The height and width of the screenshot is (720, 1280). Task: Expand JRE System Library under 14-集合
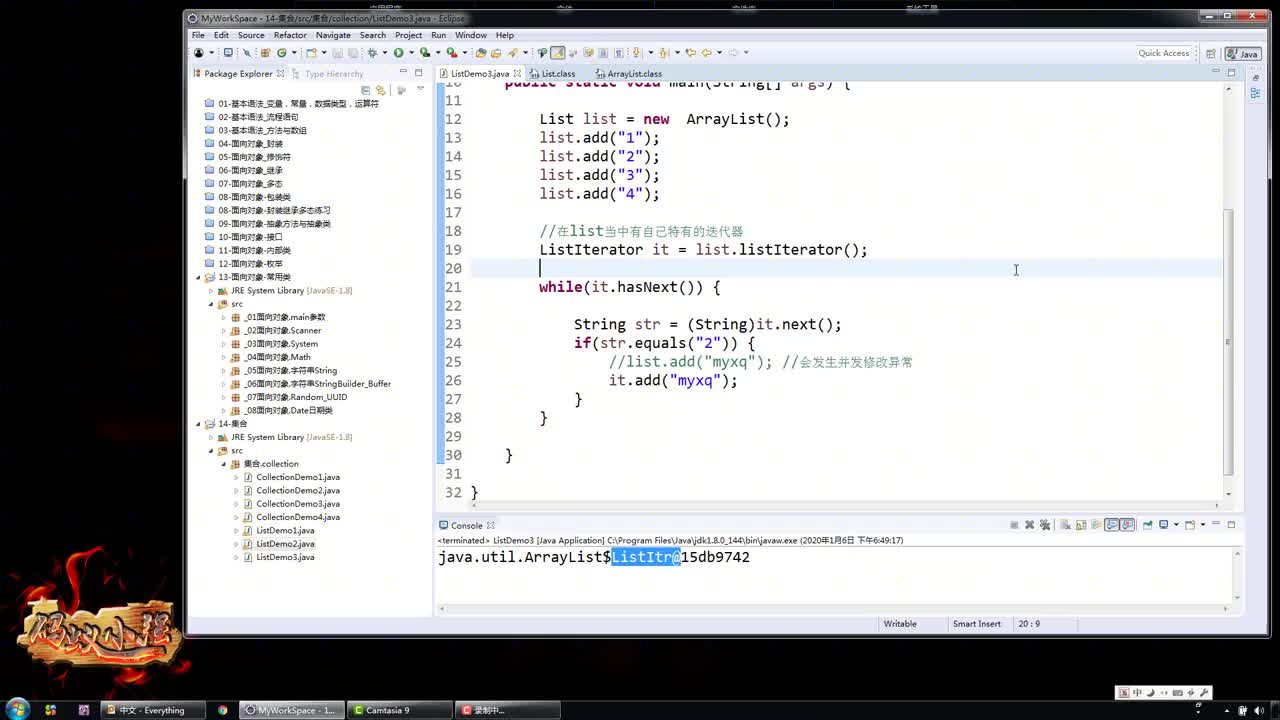point(211,437)
